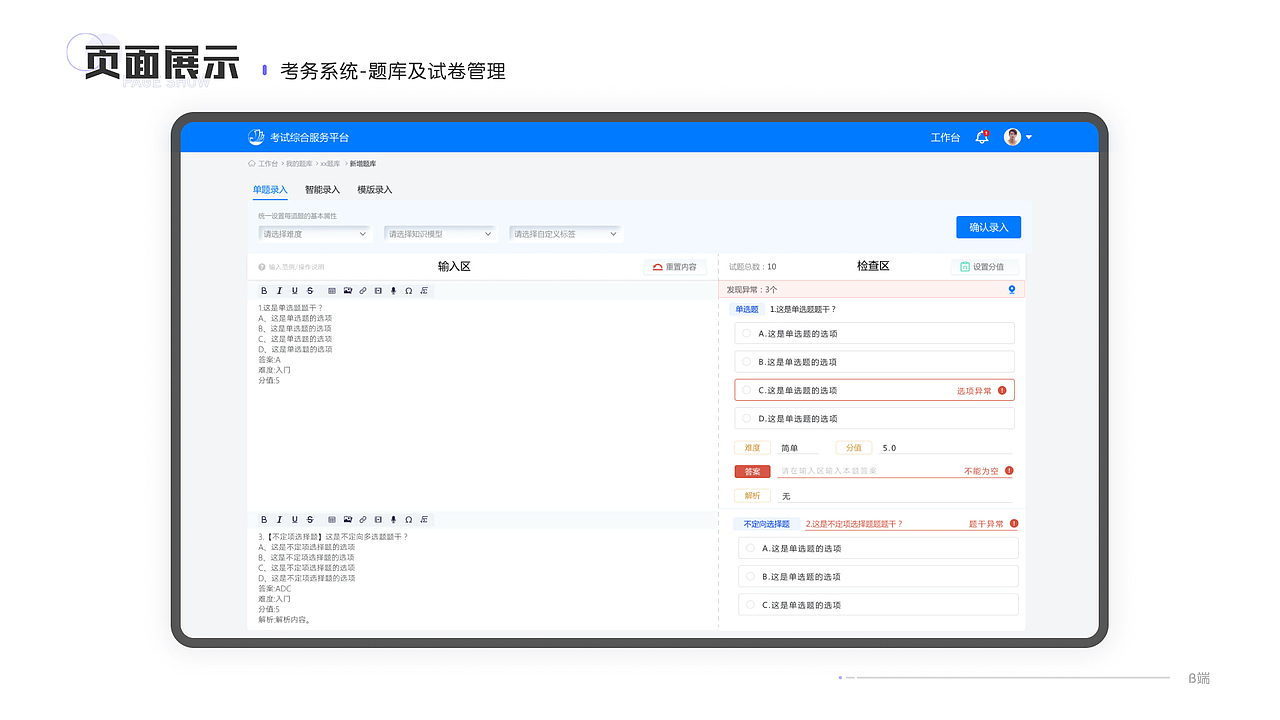Open the special character Ω picker

click(x=409, y=290)
